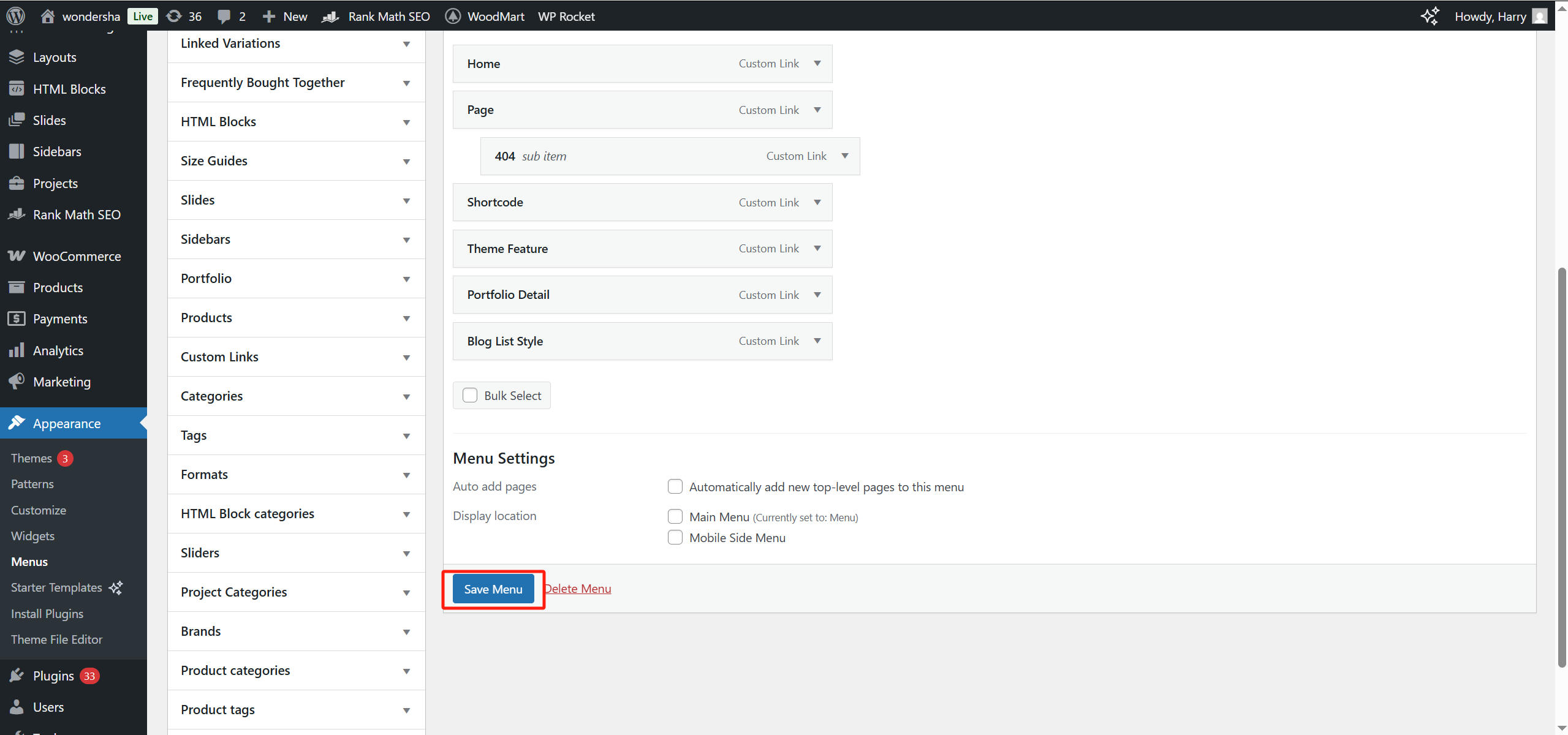This screenshot has height=735, width=1568.
Task: Open the Widgets submenu item
Action: pos(32,536)
